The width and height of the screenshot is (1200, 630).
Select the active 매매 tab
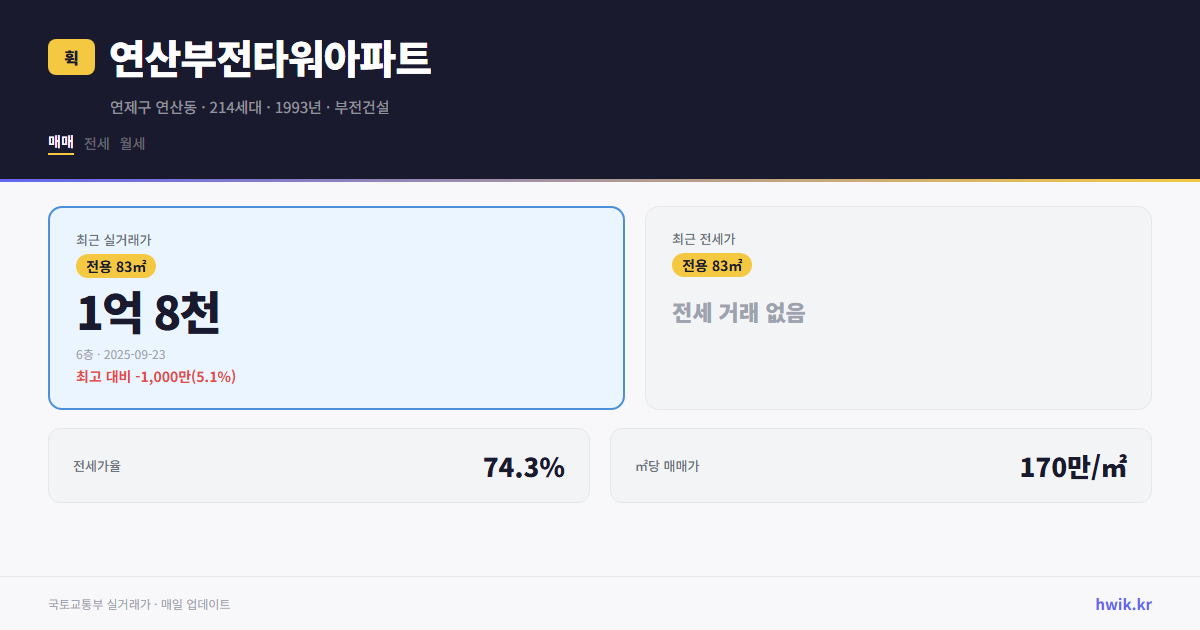[59, 143]
